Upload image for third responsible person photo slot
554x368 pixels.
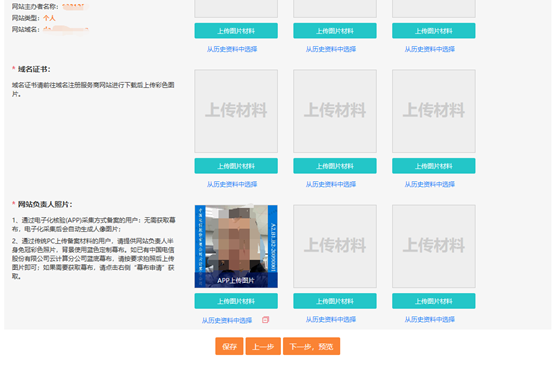point(434,301)
